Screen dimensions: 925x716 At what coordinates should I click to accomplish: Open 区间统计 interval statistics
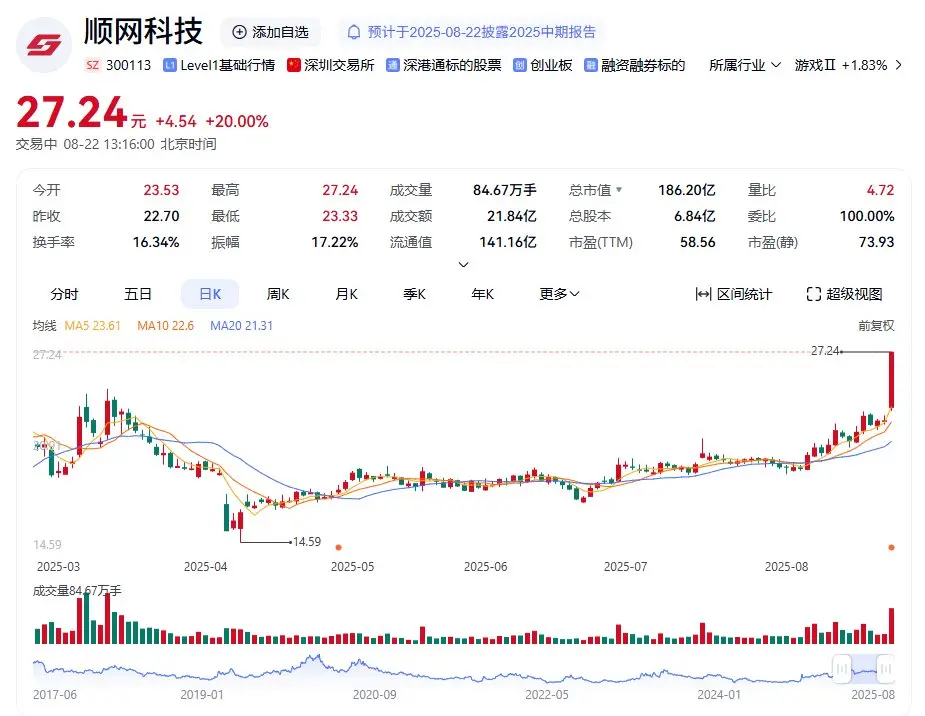(x=734, y=294)
